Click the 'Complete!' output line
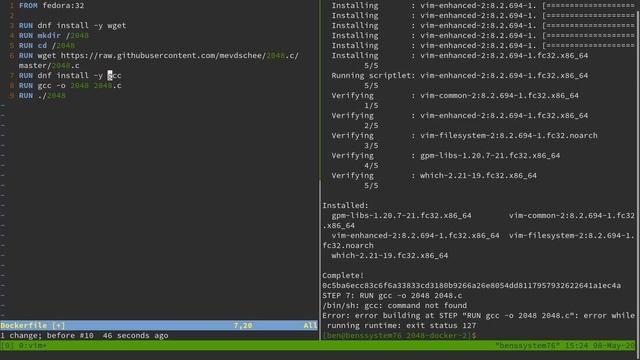 (x=343, y=276)
